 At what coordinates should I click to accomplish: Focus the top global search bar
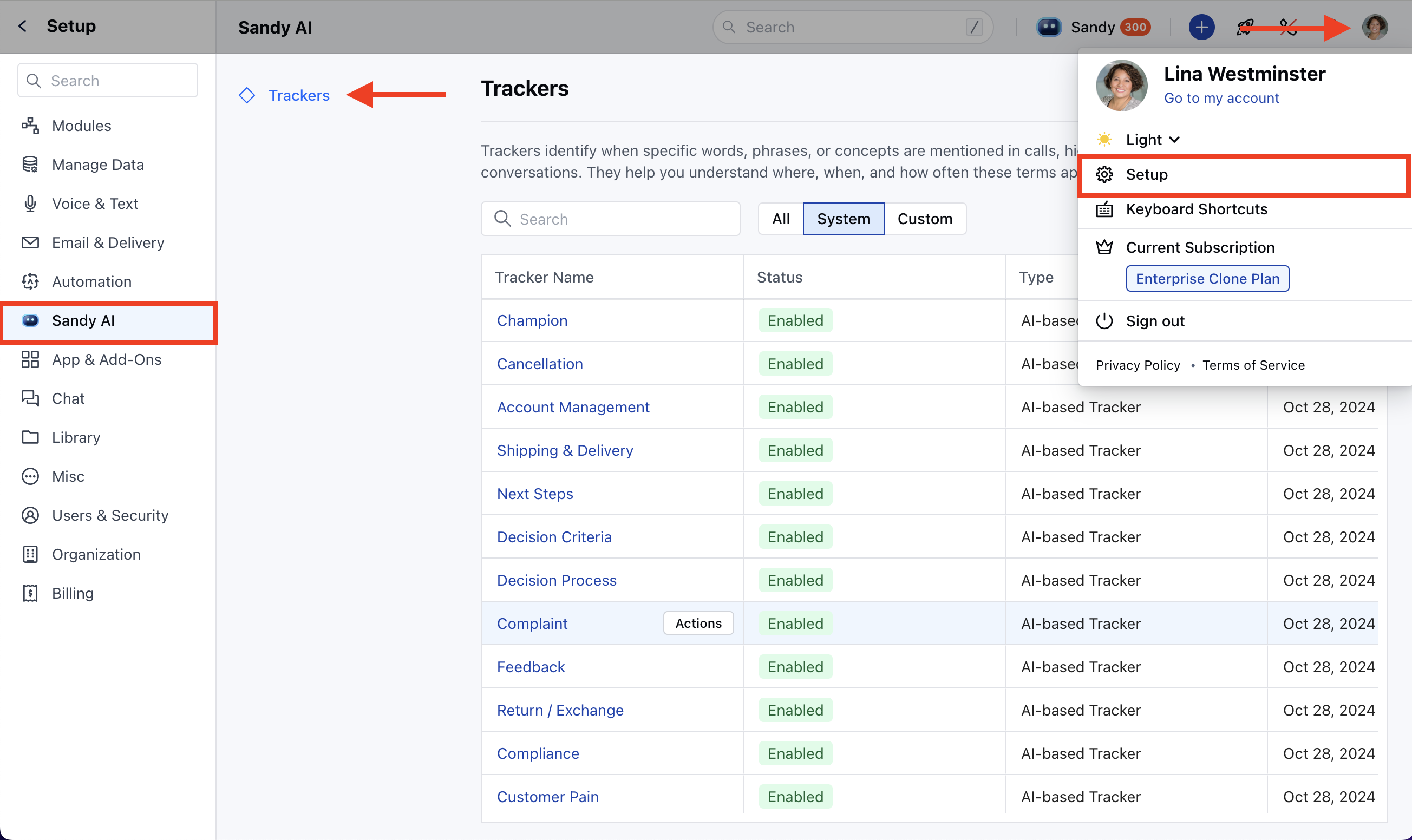[852, 27]
